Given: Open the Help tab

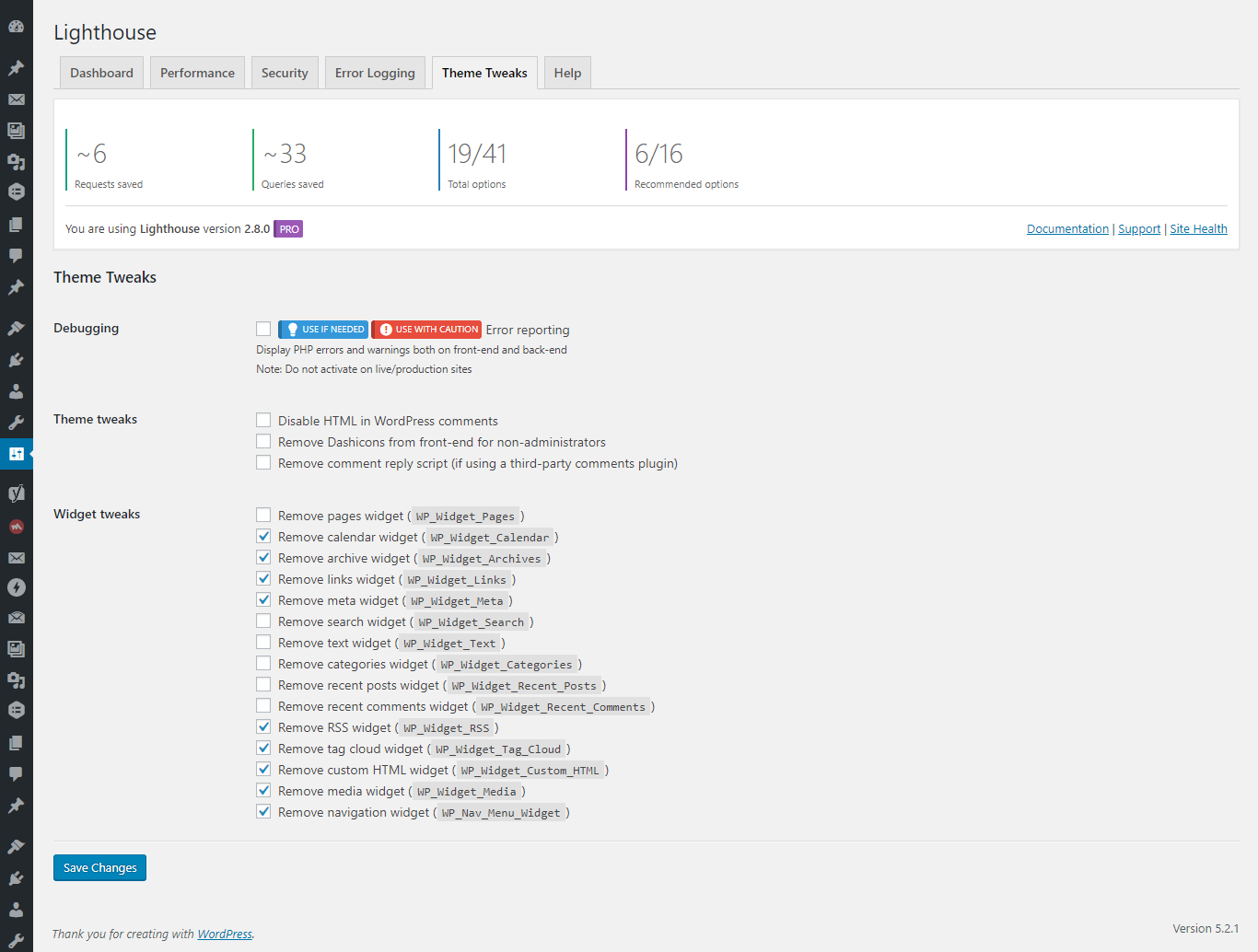Looking at the screenshot, I should [x=567, y=73].
